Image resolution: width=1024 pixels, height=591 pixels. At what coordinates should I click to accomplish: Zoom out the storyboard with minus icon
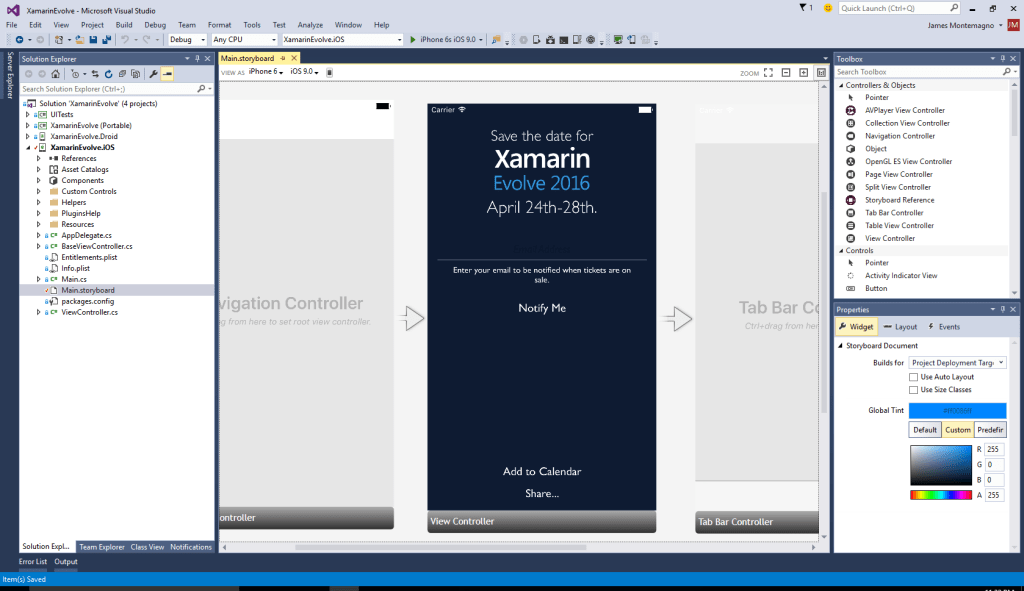pyautogui.click(x=786, y=72)
